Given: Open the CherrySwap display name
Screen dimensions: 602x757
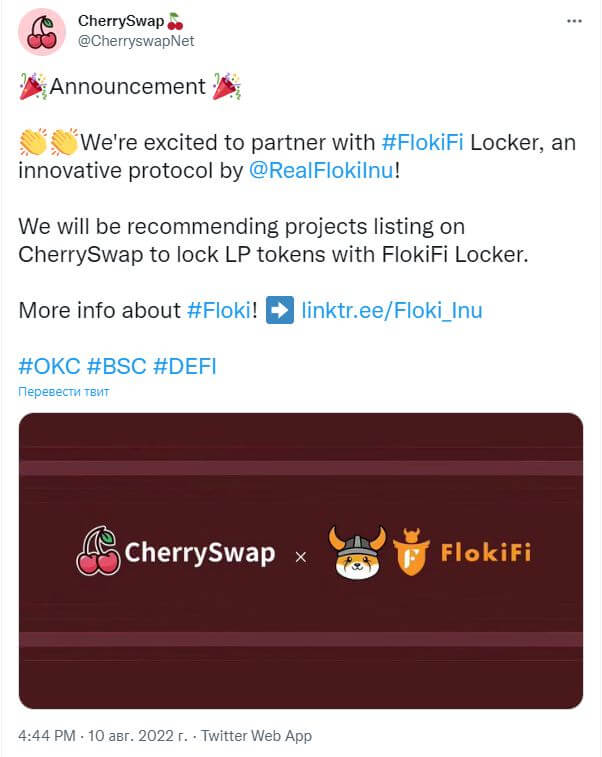Looking at the screenshot, I should [x=121, y=21].
